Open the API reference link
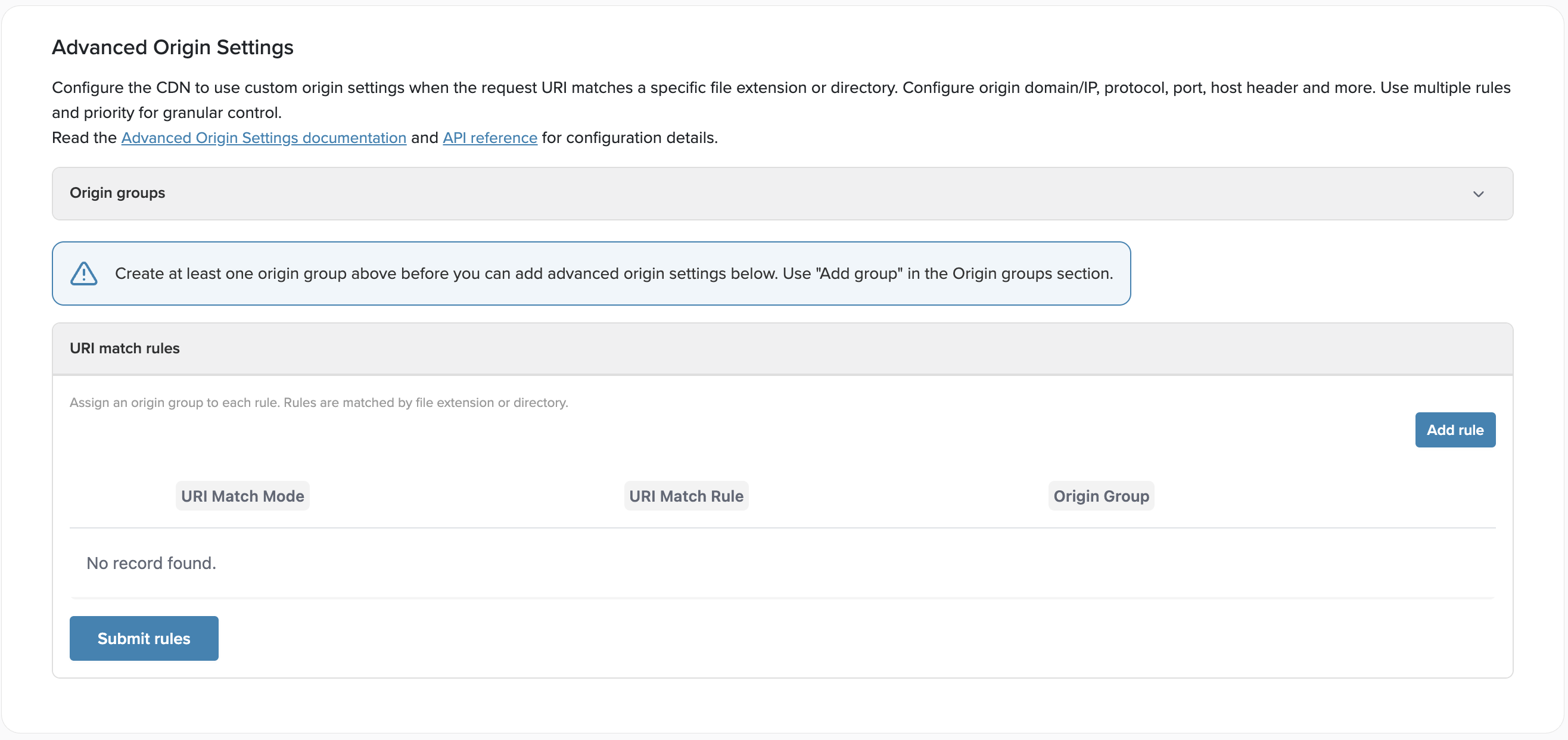Viewport: 1568px width, 740px height. point(489,138)
